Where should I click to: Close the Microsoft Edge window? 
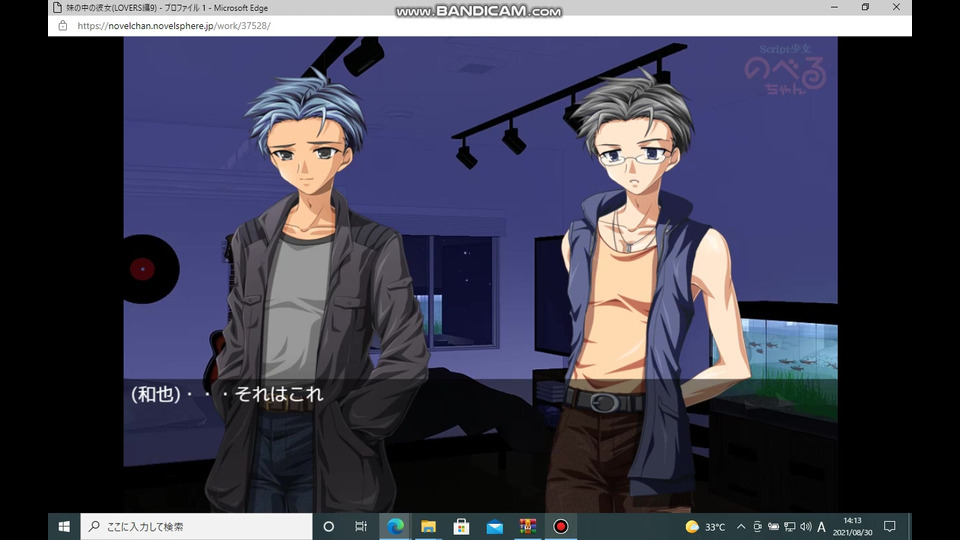[896, 7]
